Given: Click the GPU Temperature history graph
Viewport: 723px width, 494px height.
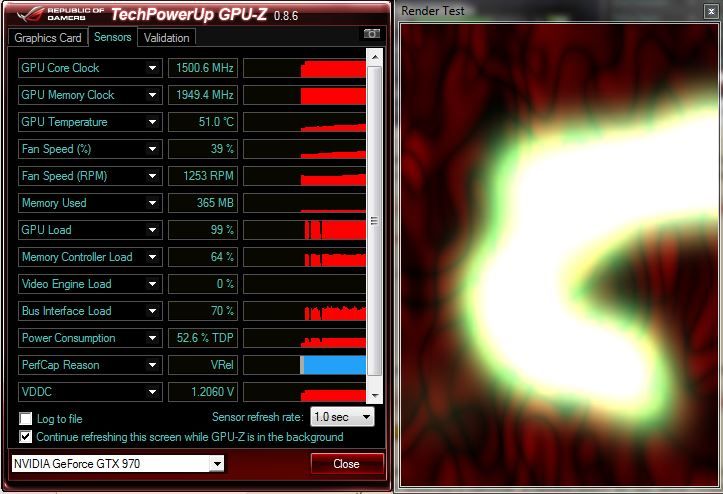Looking at the screenshot, I should coord(304,122).
